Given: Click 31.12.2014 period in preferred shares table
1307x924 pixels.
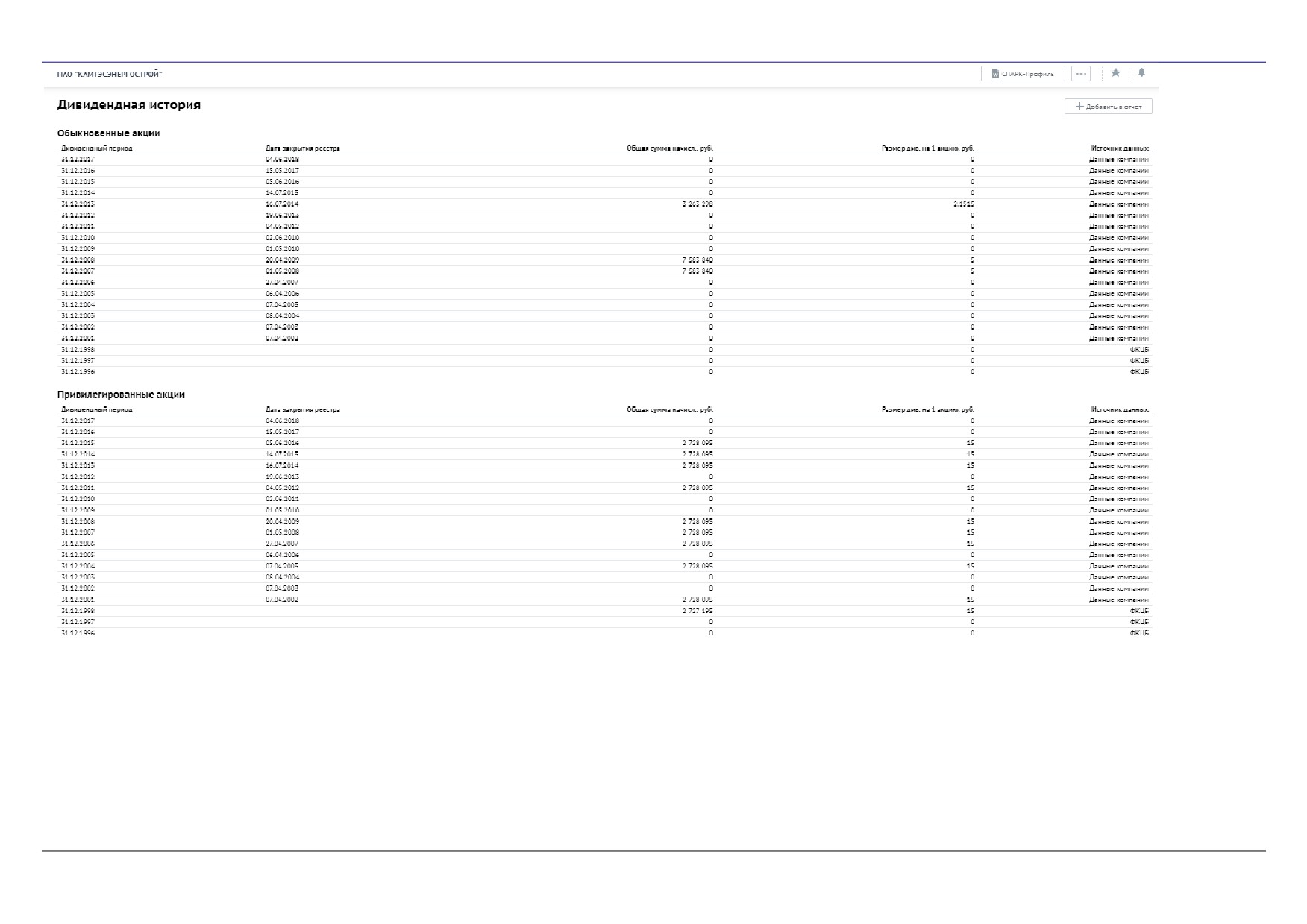Looking at the screenshot, I should pyautogui.click(x=78, y=454).
